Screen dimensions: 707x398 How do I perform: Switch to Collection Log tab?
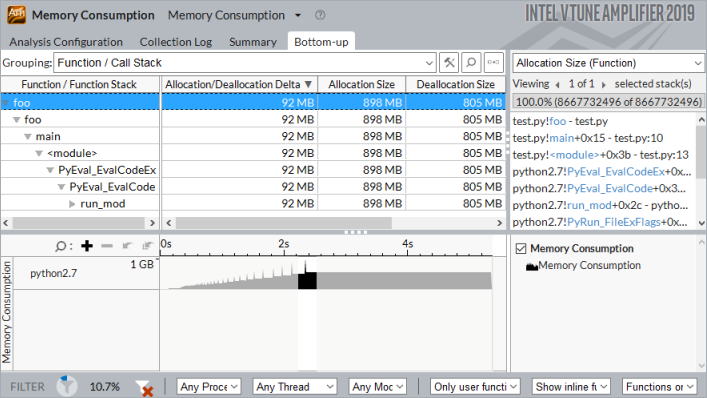point(176,42)
